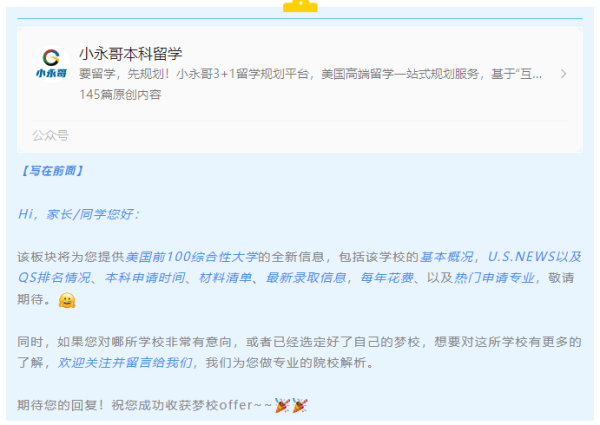Click the second party popper emoji
600x425 pixels.
(300, 405)
